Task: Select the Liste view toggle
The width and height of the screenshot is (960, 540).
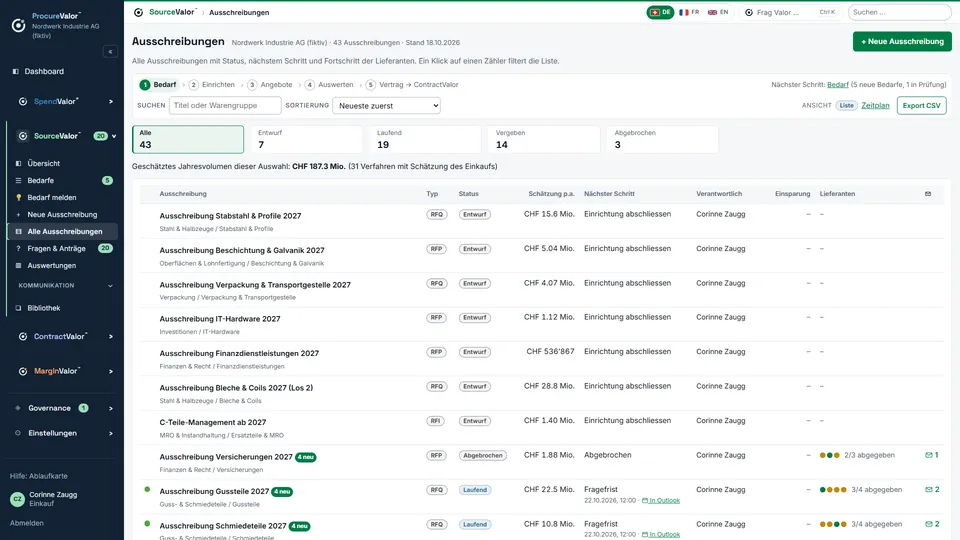Action: pos(846,105)
